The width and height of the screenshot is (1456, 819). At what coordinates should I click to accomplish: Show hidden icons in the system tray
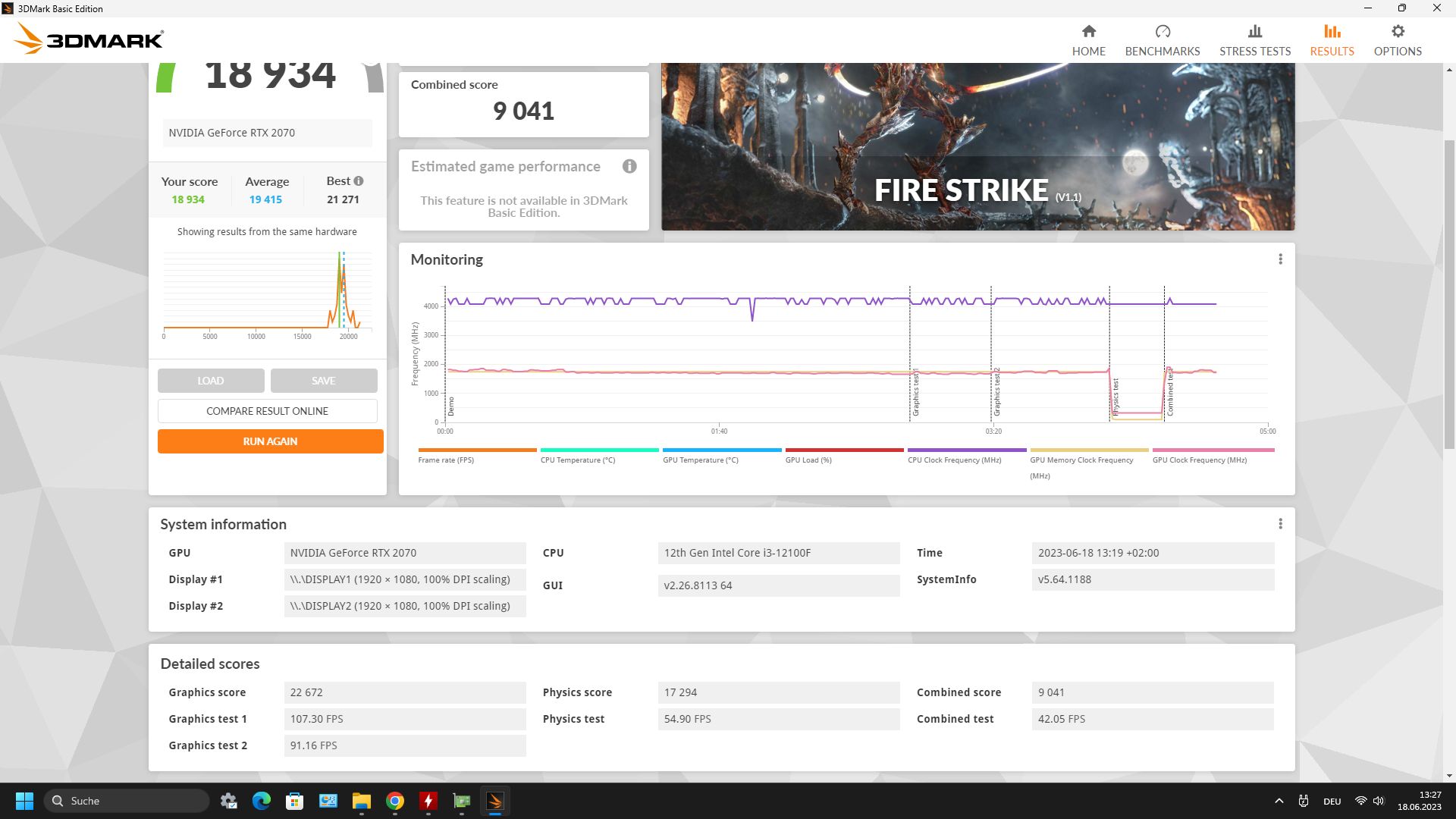click(1279, 801)
